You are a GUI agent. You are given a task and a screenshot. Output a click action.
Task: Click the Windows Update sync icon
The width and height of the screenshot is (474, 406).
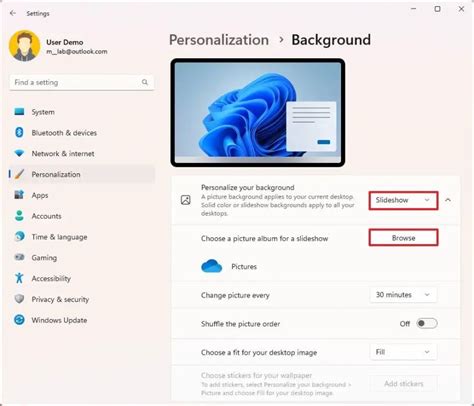[x=19, y=320]
